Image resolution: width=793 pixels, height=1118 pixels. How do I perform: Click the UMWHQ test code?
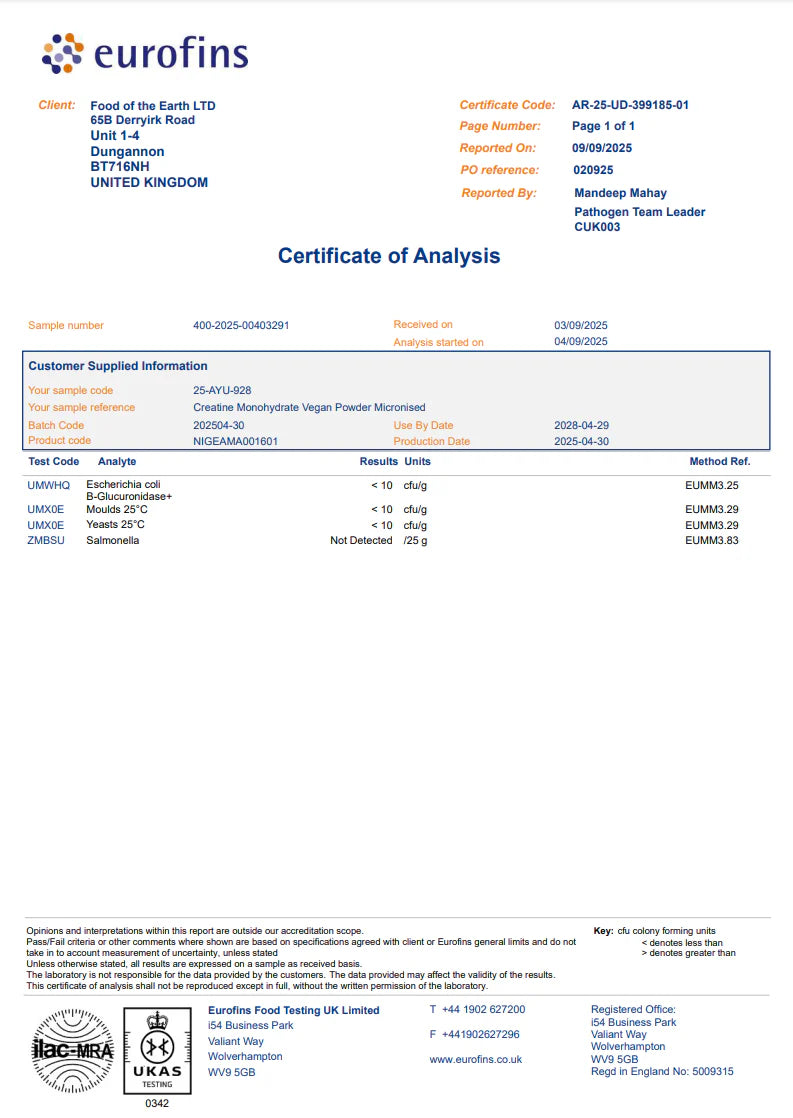[49, 485]
